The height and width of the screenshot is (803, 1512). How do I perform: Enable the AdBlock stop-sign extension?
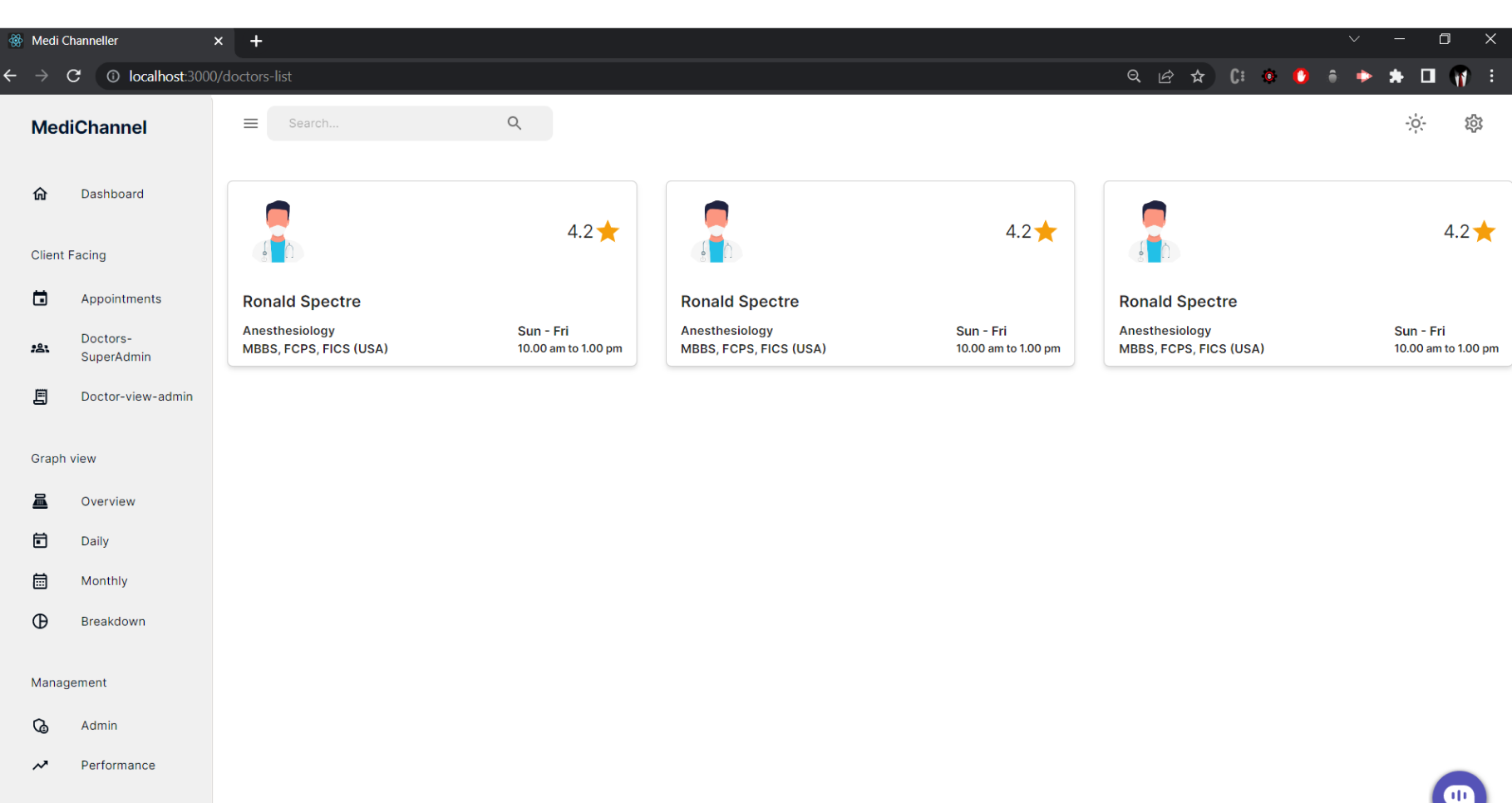(x=1301, y=76)
